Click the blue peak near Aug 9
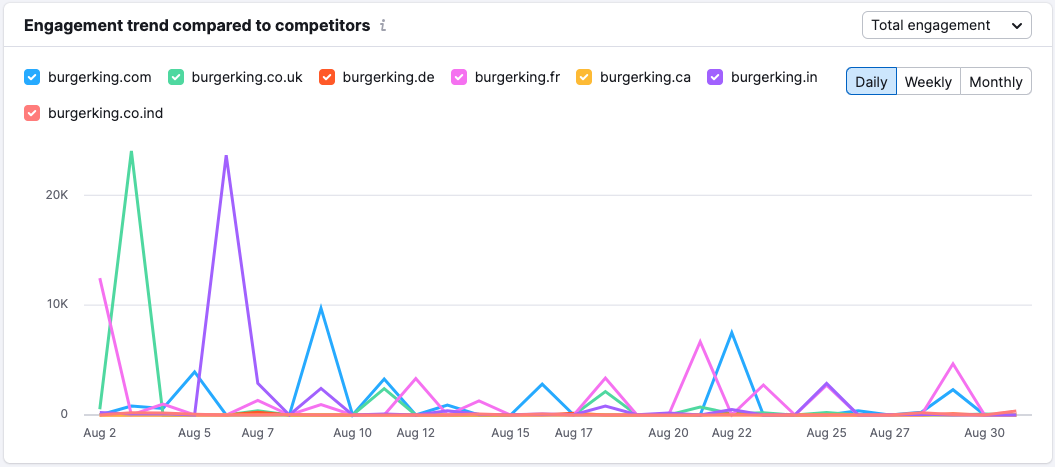 coord(321,308)
